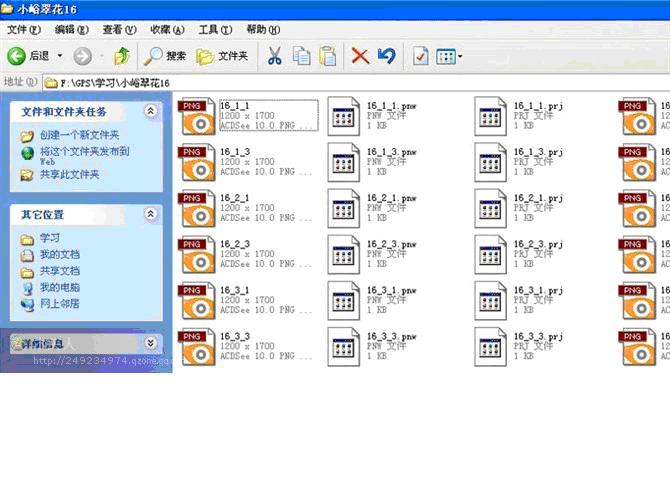
Task: Open the 查看(V) menu
Action: click(119, 30)
